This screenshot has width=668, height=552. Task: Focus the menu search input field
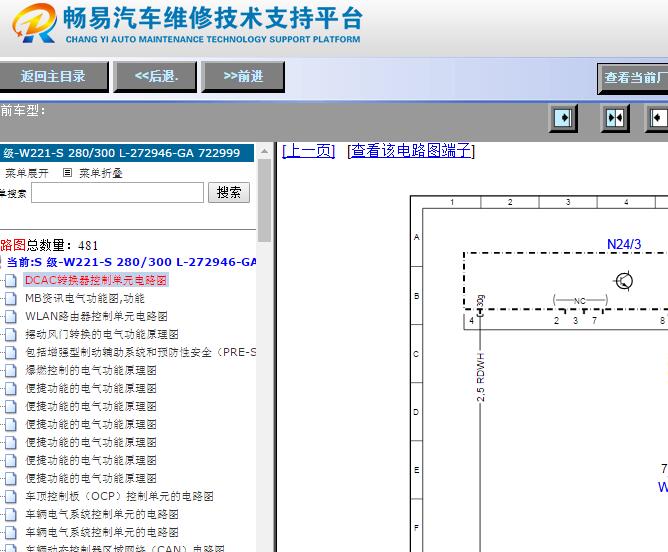[118, 193]
